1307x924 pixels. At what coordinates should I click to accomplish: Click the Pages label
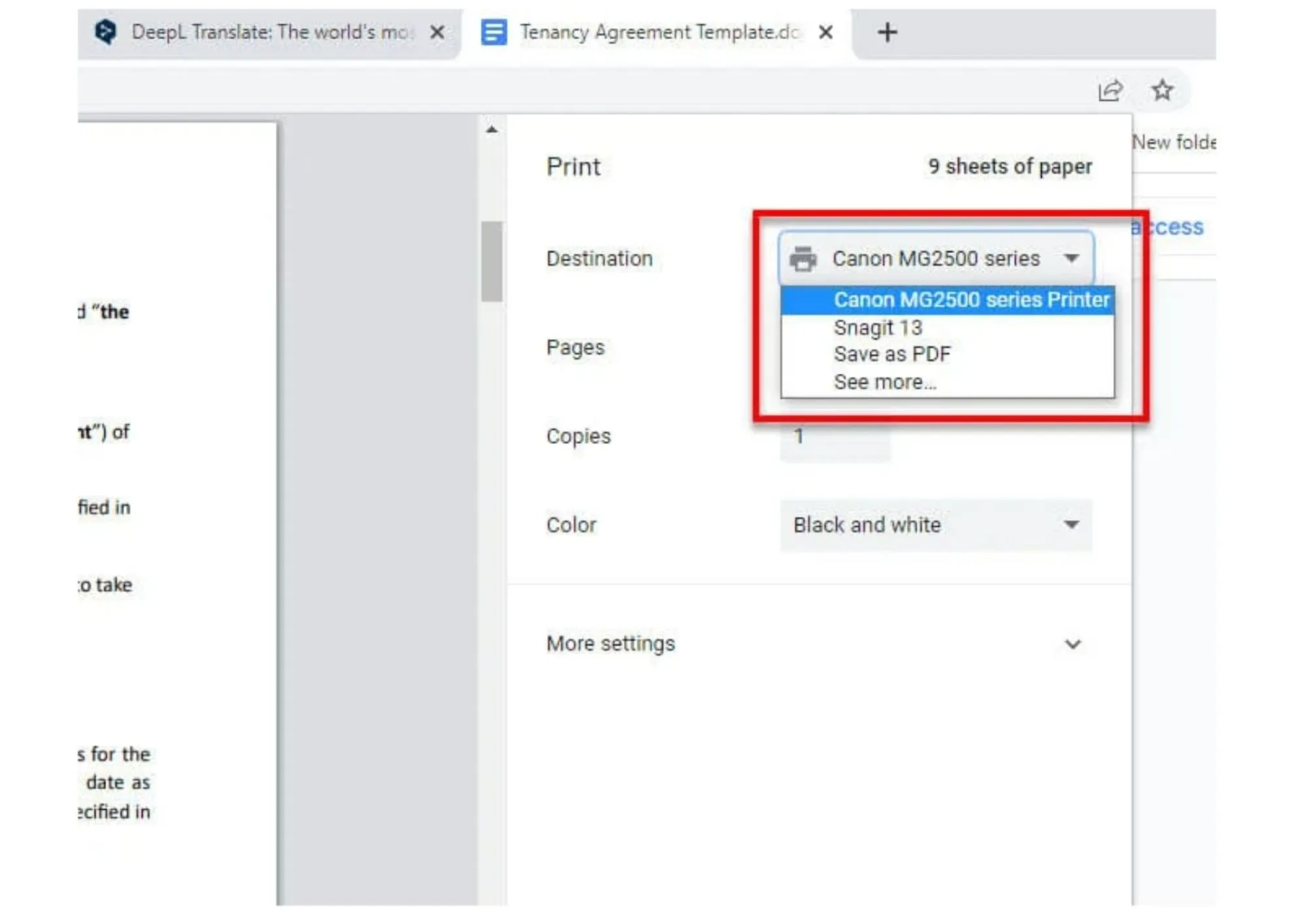point(575,348)
